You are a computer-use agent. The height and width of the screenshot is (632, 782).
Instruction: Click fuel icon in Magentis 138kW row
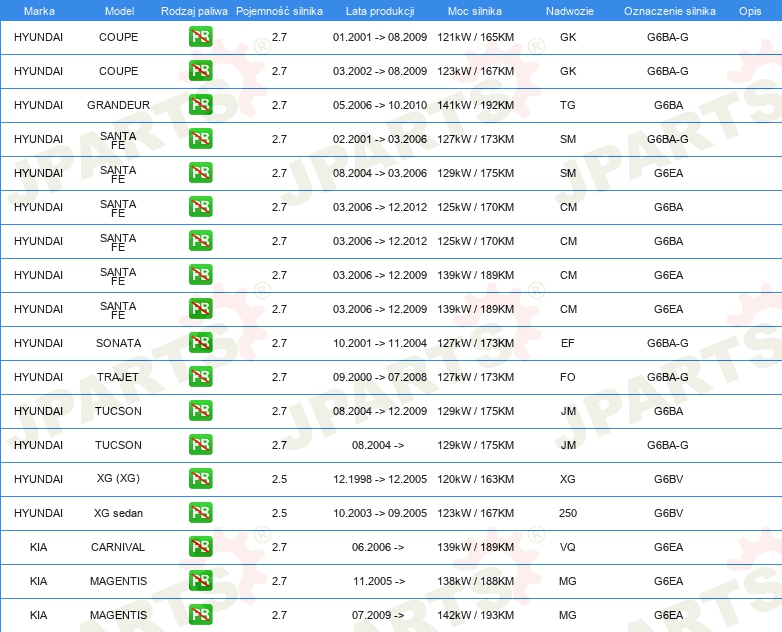[x=200, y=580]
